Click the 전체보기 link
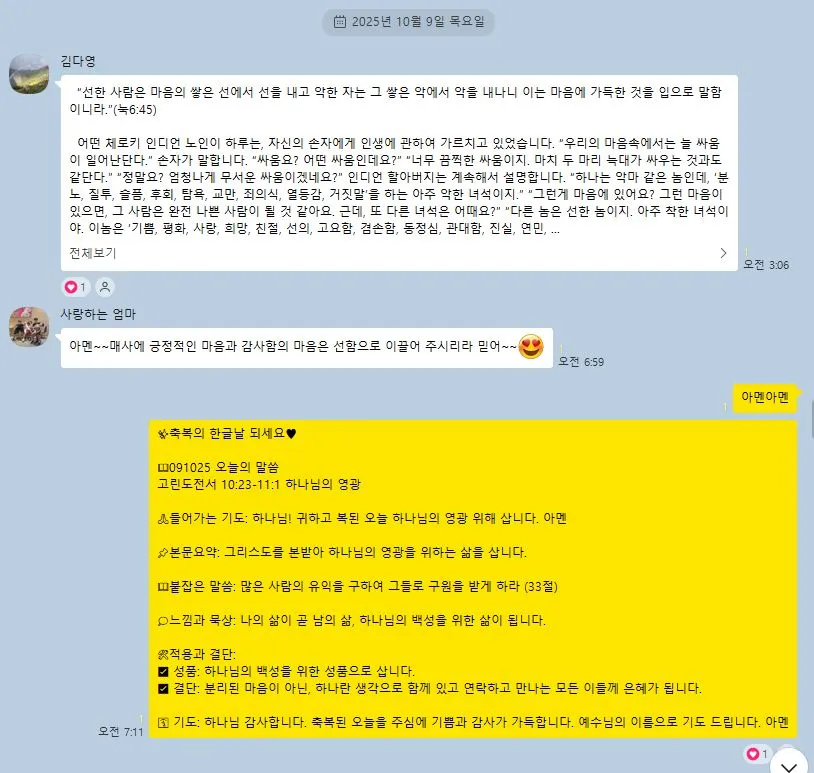The height and width of the screenshot is (773, 814). coord(93,253)
